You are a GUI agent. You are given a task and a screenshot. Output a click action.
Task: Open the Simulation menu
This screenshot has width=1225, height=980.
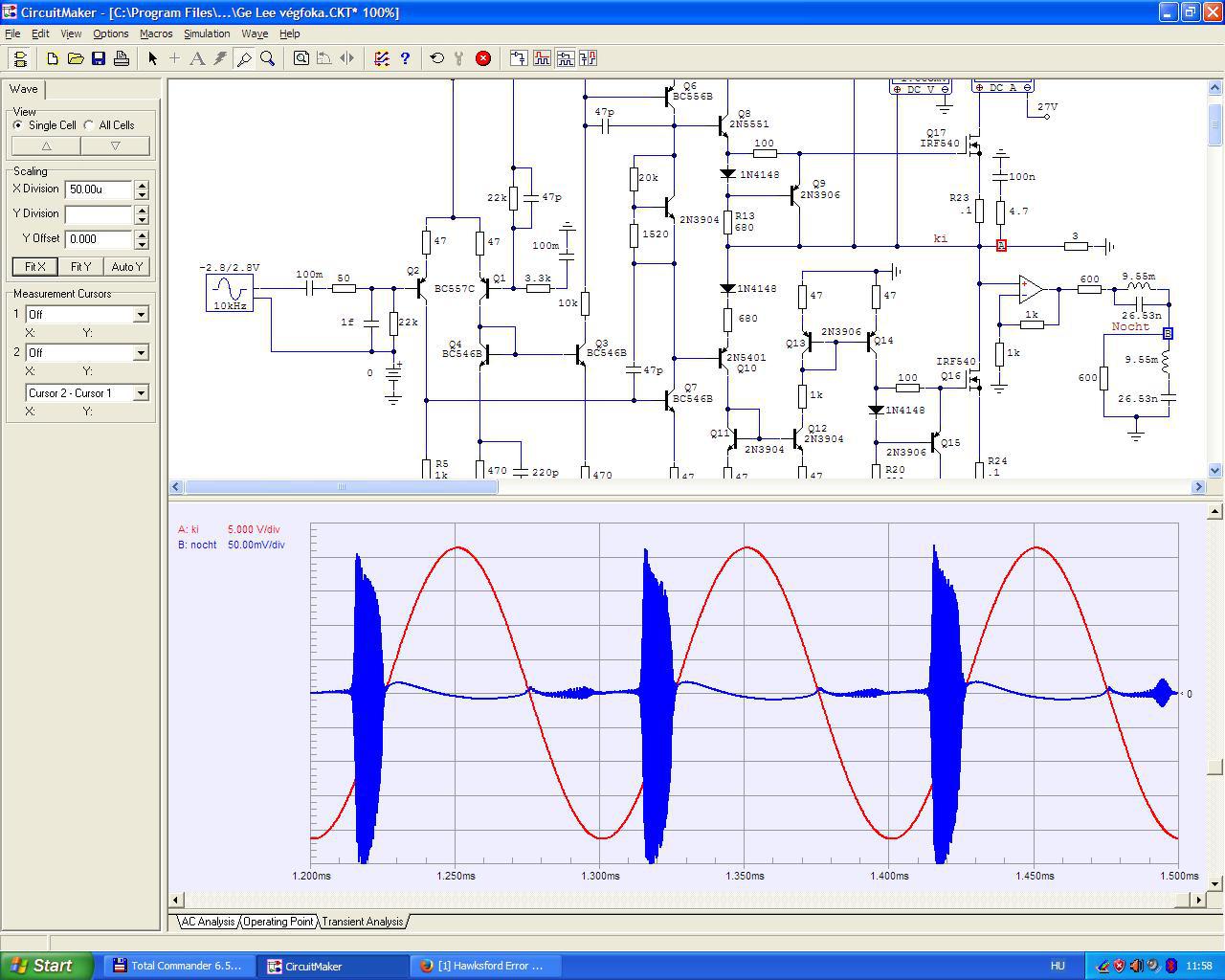tap(207, 33)
